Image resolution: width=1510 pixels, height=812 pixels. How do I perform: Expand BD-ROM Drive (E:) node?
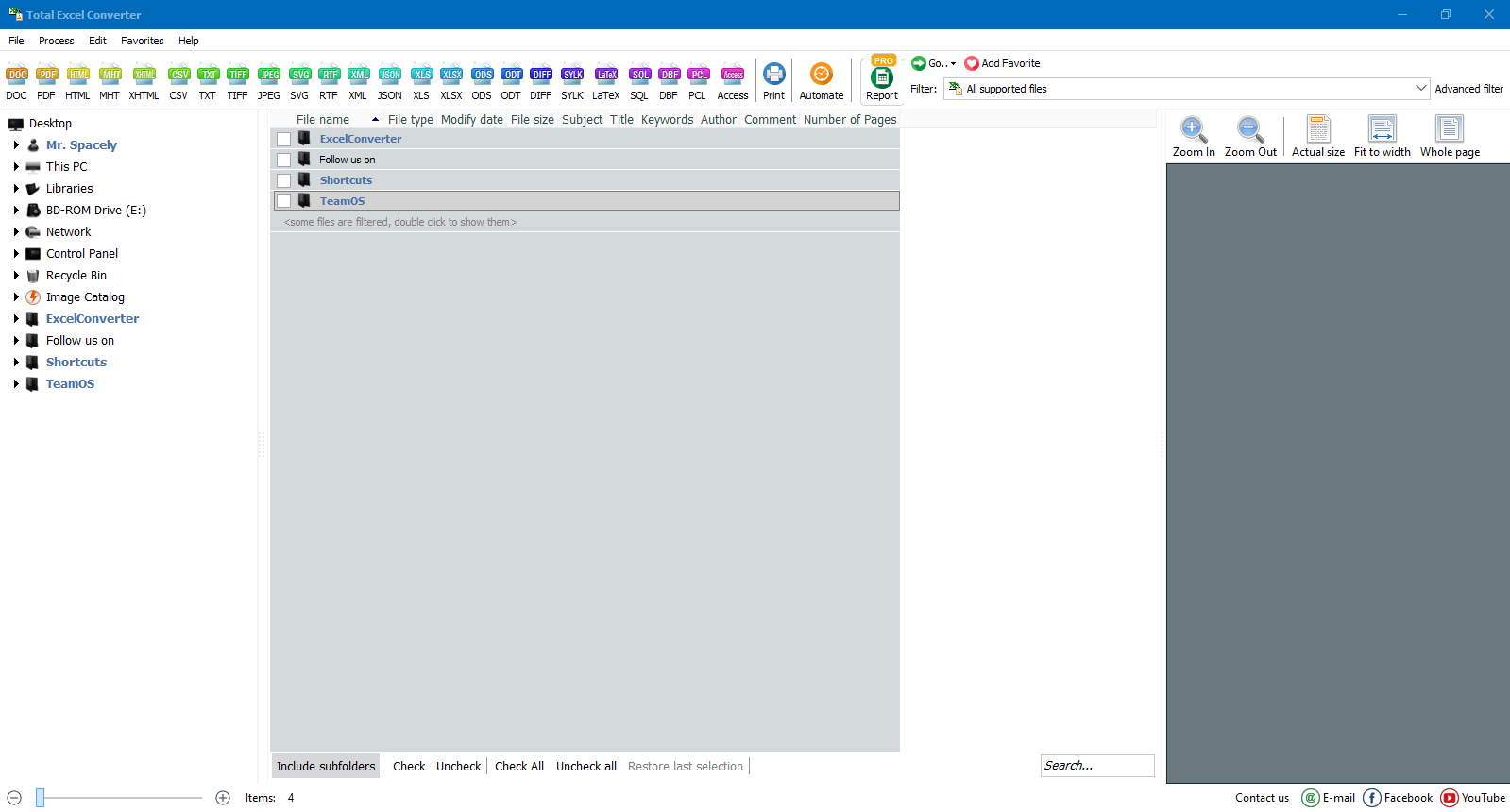click(x=16, y=211)
